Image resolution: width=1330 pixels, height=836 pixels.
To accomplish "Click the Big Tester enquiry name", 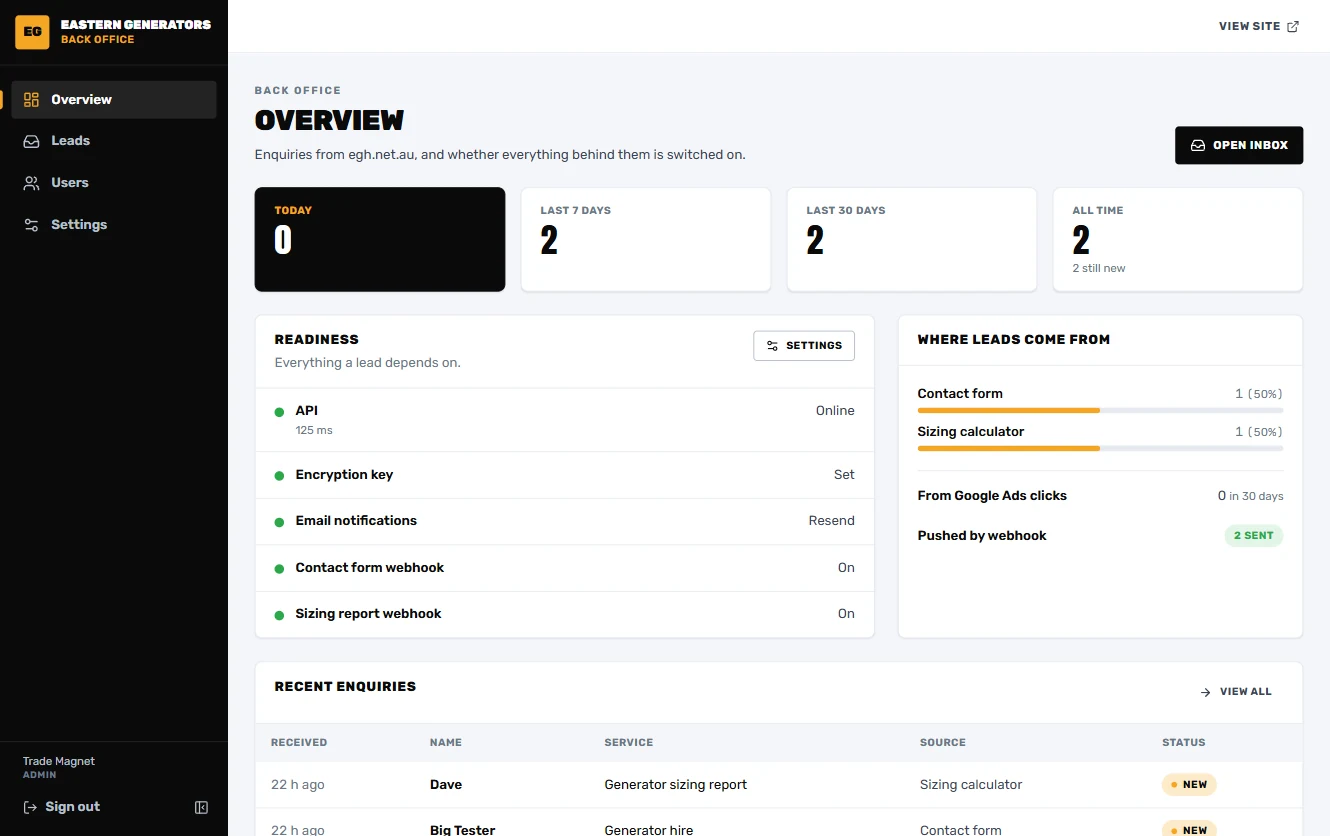I will [463, 829].
